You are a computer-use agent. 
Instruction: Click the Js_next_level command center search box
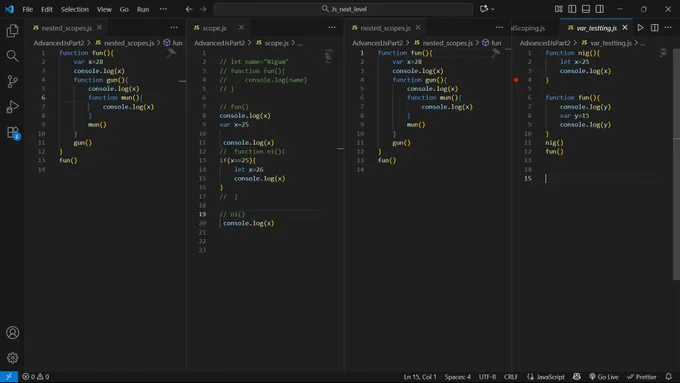pyautogui.click(x=343, y=9)
